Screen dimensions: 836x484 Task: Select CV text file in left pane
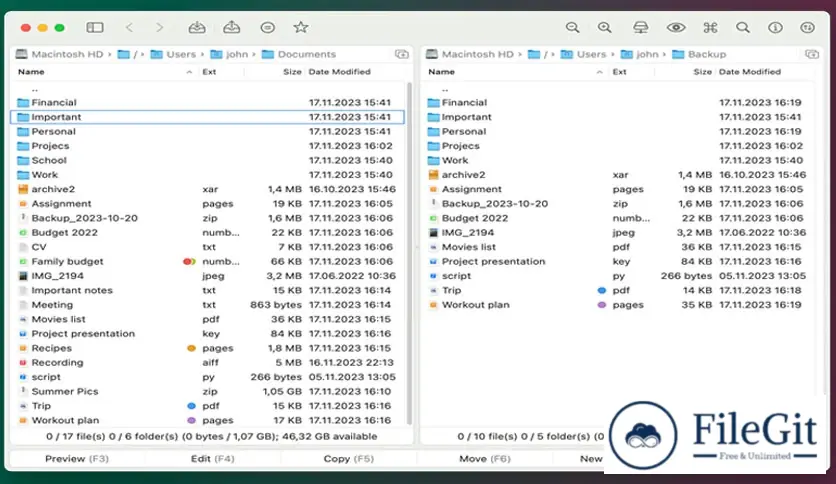pos(208,247)
